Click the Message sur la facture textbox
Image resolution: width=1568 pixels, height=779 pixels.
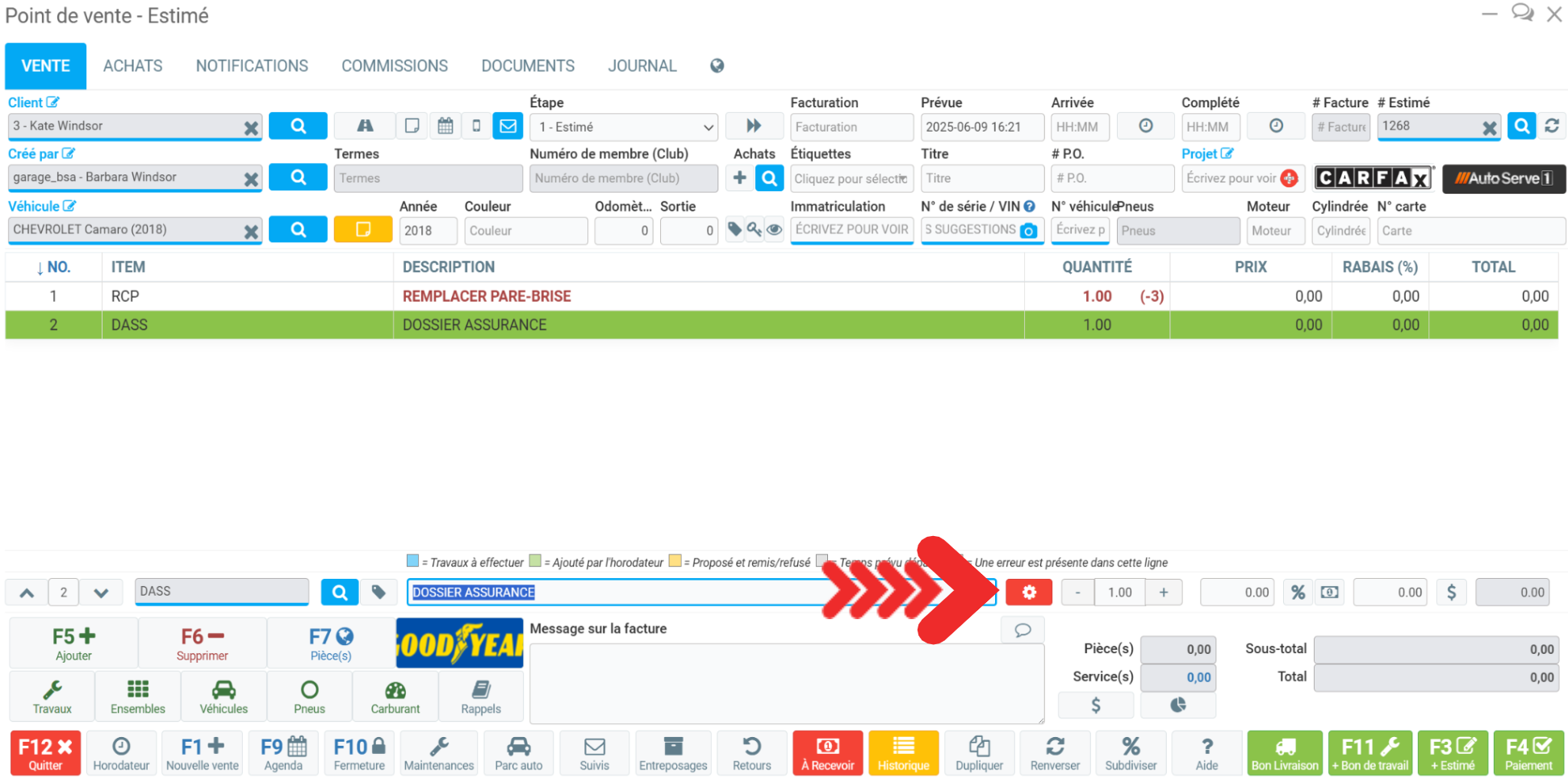[x=786, y=683]
